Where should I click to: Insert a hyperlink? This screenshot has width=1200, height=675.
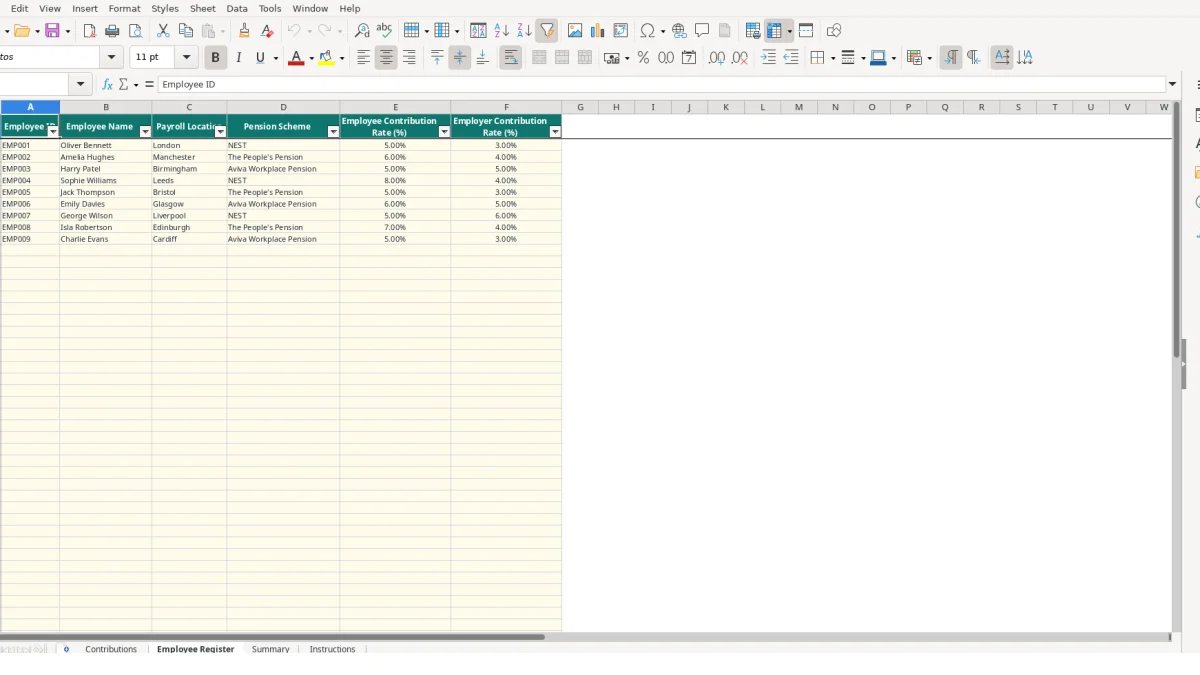coord(679,31)
